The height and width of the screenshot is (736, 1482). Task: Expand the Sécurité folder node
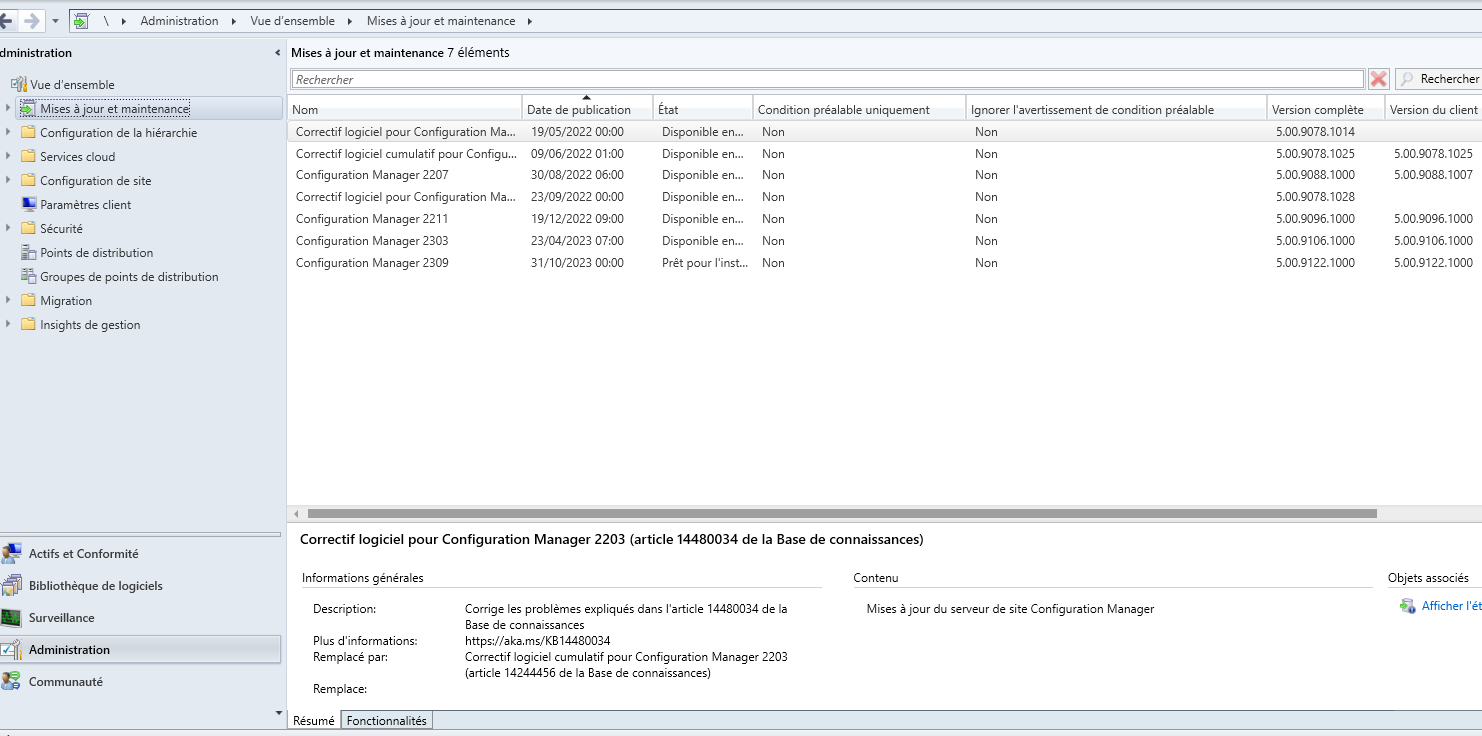pyautogui.click(x=8, y=229)
